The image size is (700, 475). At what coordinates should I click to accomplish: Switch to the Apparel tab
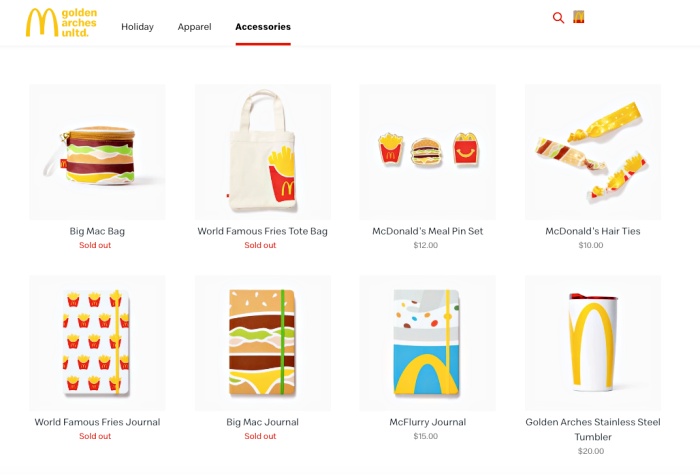coord(195,27)
